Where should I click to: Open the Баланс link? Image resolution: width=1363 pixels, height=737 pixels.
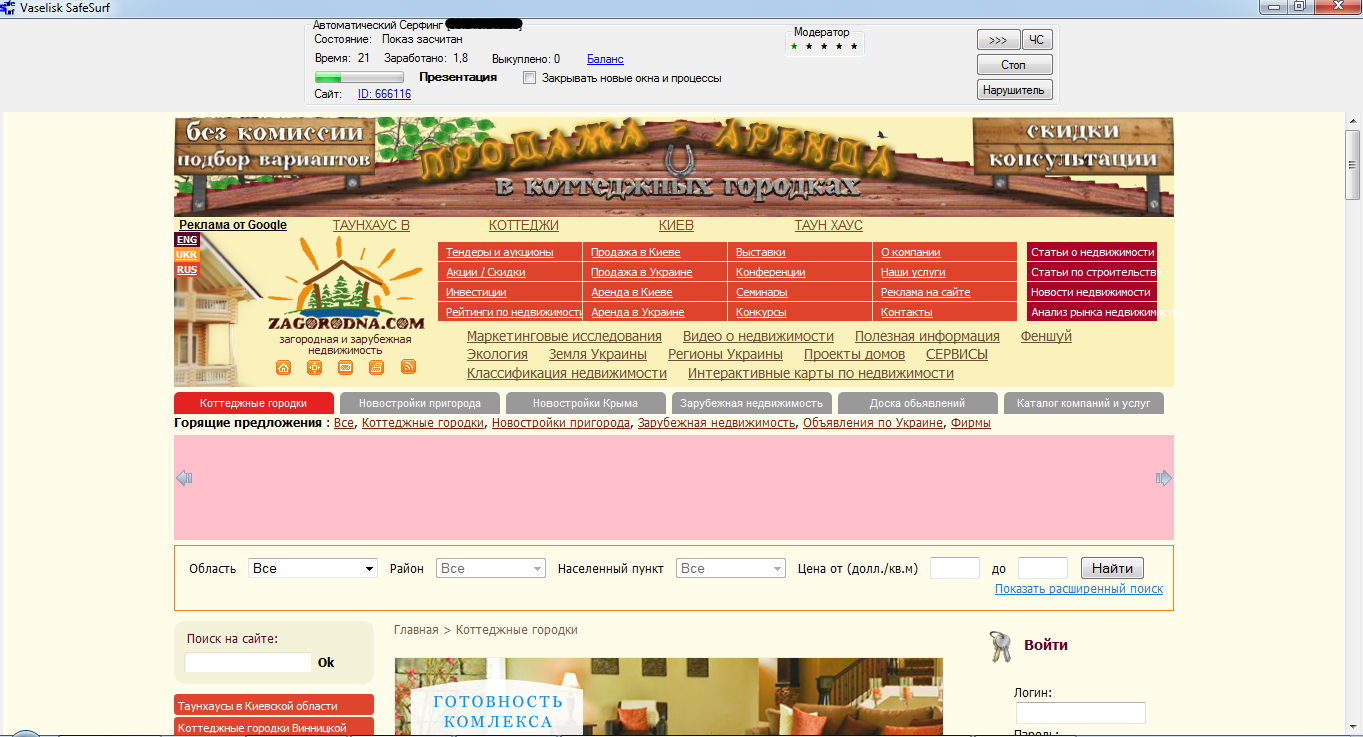(x=605, y=59)
